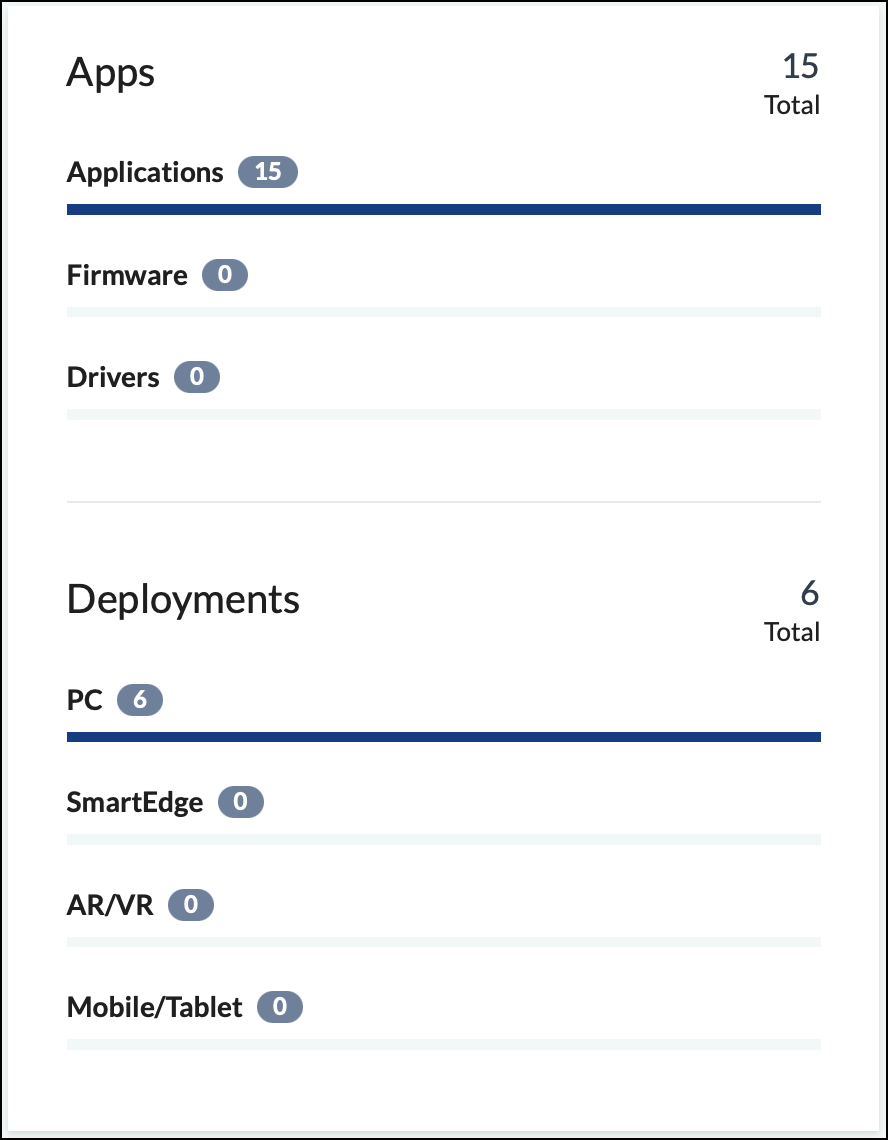Click the Applications count badge showing 15
The height and width of the screenshot is (1140, 888).
tap(268, 172)
